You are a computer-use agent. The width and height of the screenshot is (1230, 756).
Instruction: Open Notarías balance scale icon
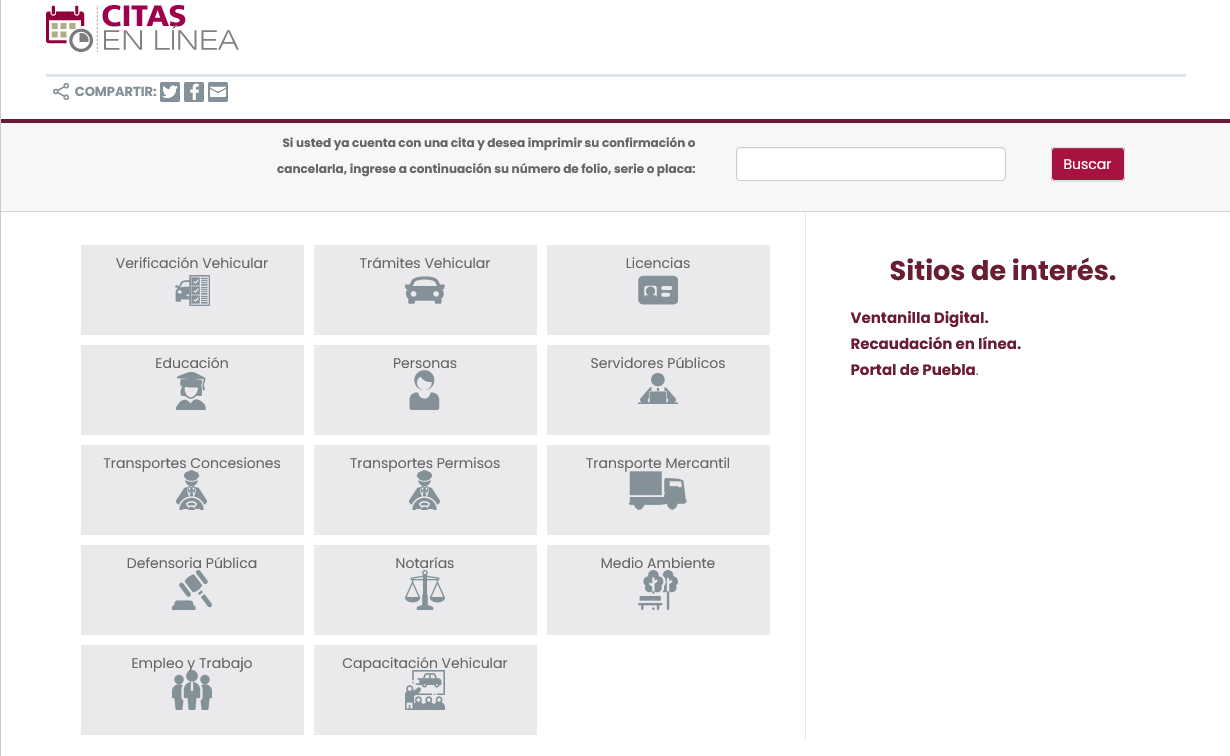pyautogui.click(x=425, y=591)
